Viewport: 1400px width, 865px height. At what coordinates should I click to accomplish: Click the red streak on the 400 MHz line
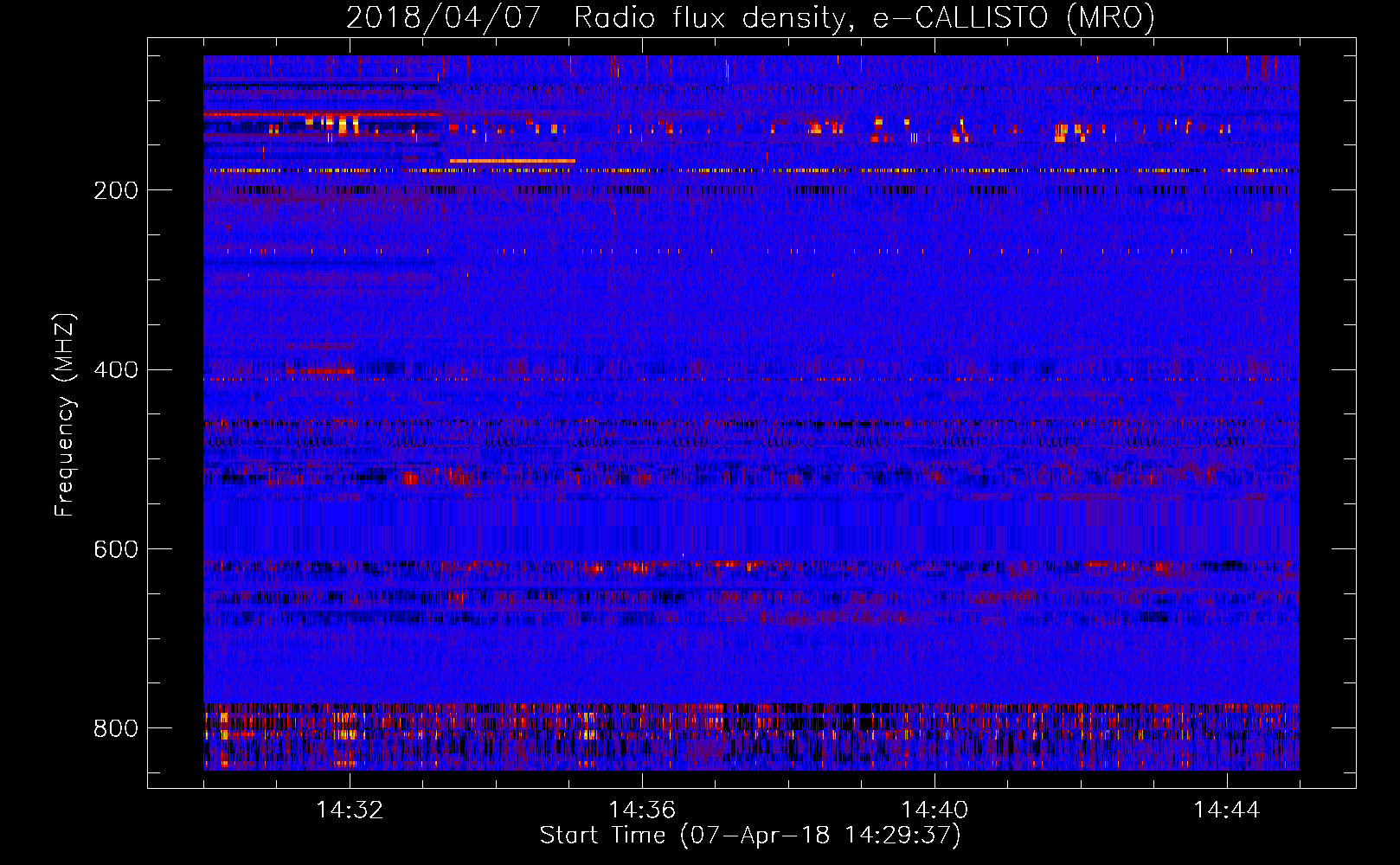[x=319, y=371]
